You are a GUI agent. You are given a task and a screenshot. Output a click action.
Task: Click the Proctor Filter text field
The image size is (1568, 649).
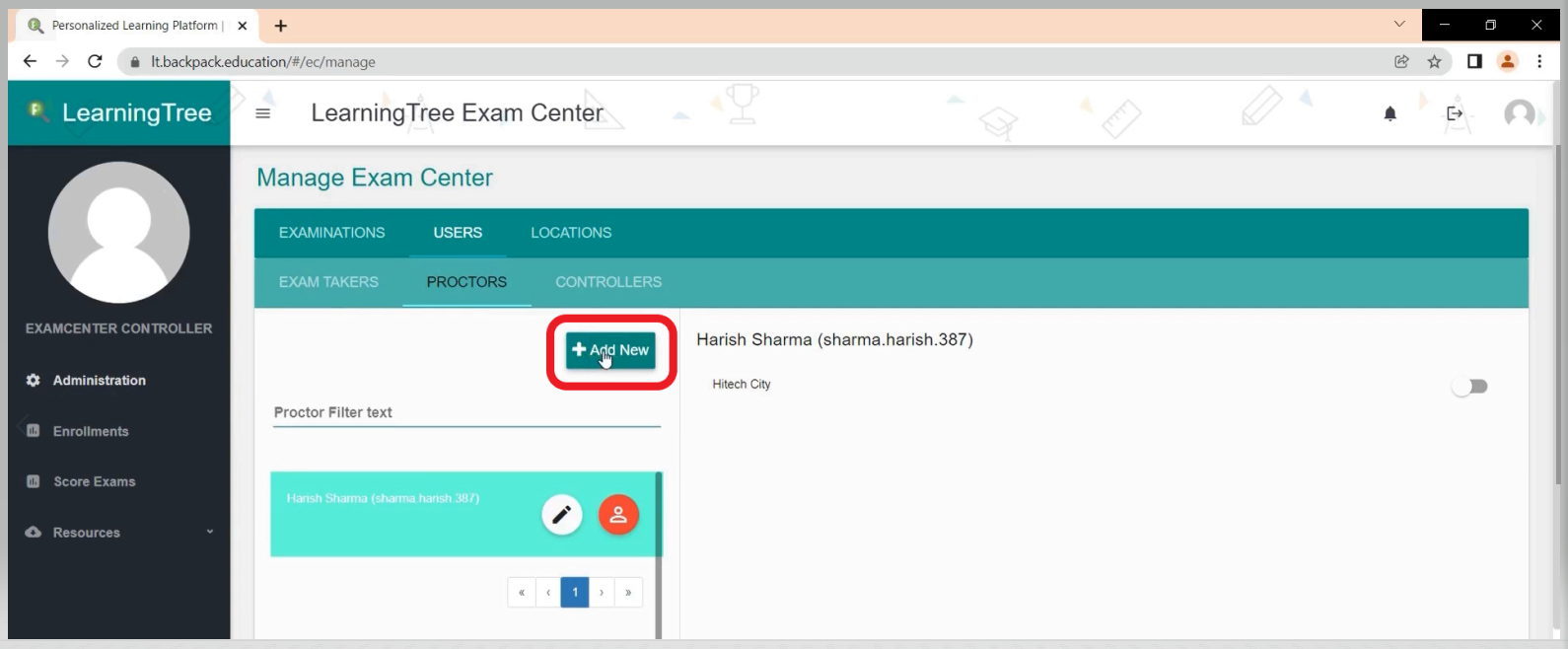[x=465, y=413]
